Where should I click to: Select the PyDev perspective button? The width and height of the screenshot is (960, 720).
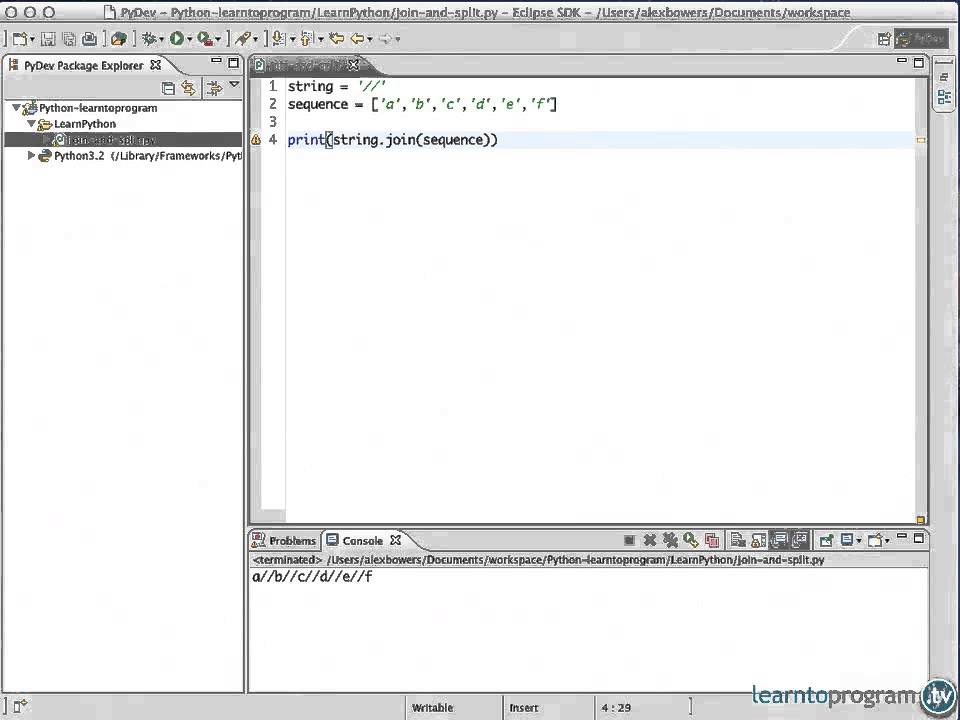tap(921, 39)
